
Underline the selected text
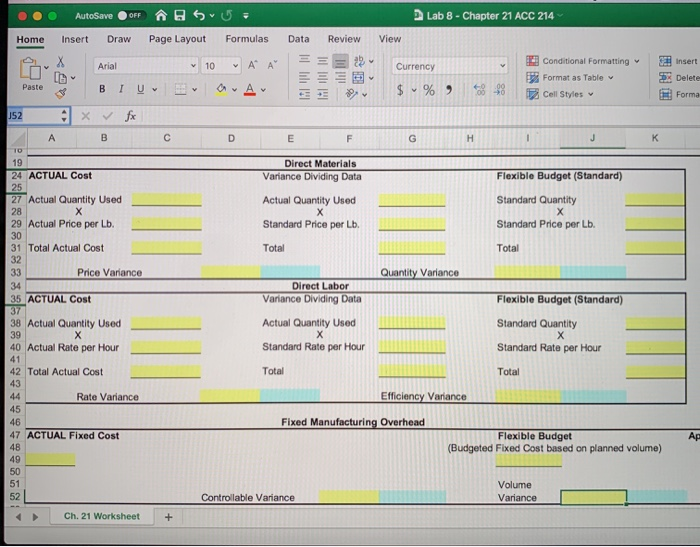pyautogui.click(x=141, y=89)
